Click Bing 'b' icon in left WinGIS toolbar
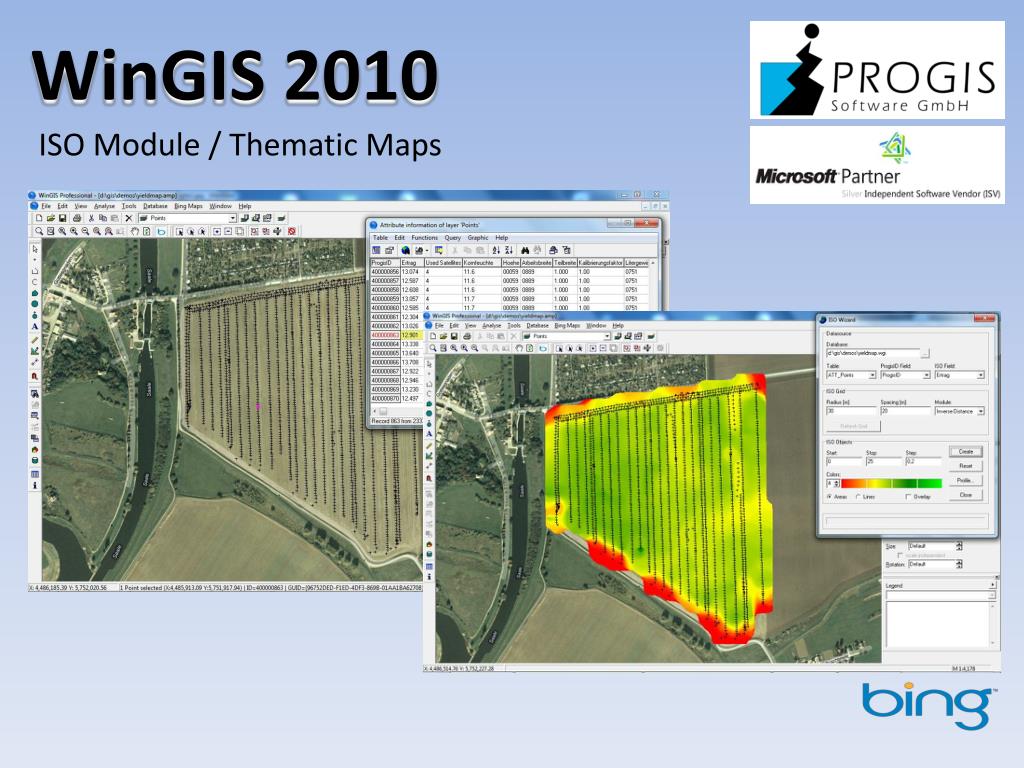1024x768 pixels. point(161,231)
